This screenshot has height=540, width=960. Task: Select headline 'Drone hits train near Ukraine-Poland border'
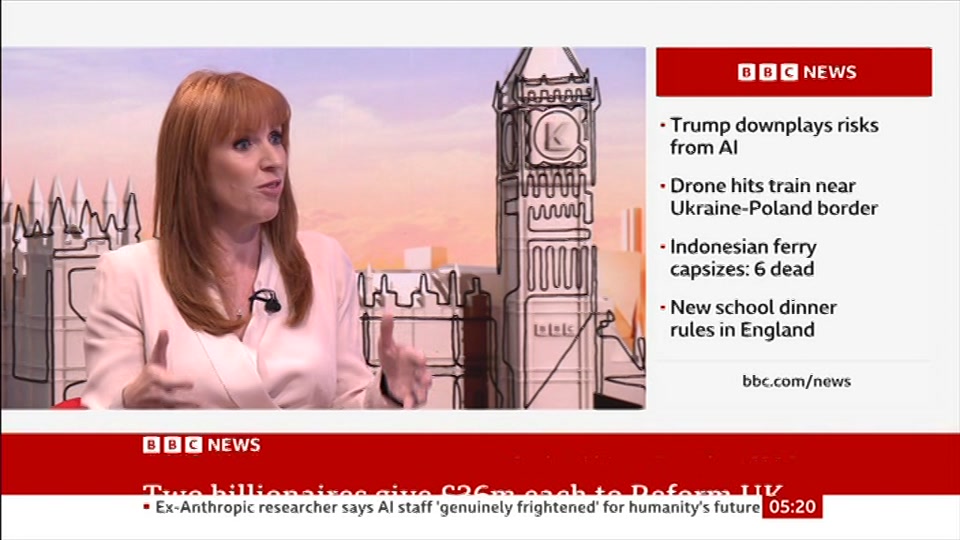pos(774,197)
